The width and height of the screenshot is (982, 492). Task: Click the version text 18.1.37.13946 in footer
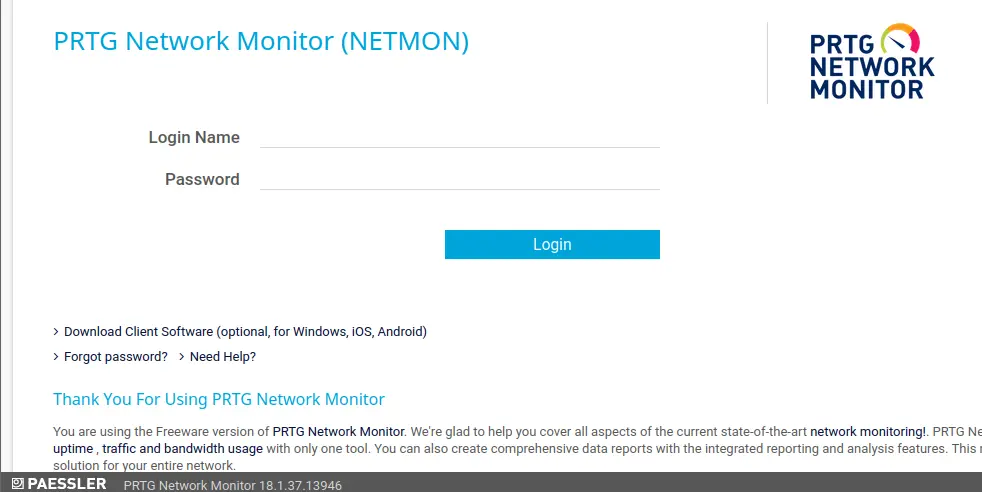pos(301,485)
